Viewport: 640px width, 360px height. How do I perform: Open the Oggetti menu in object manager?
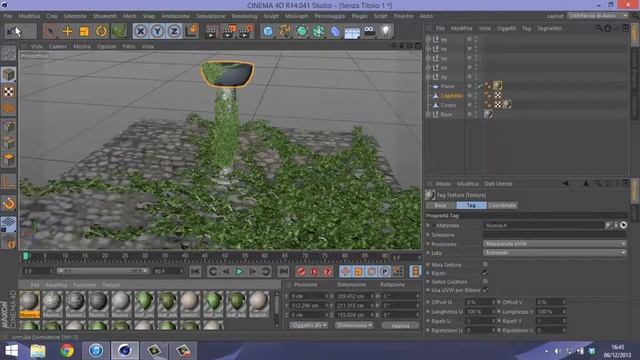tap(507, 28)
